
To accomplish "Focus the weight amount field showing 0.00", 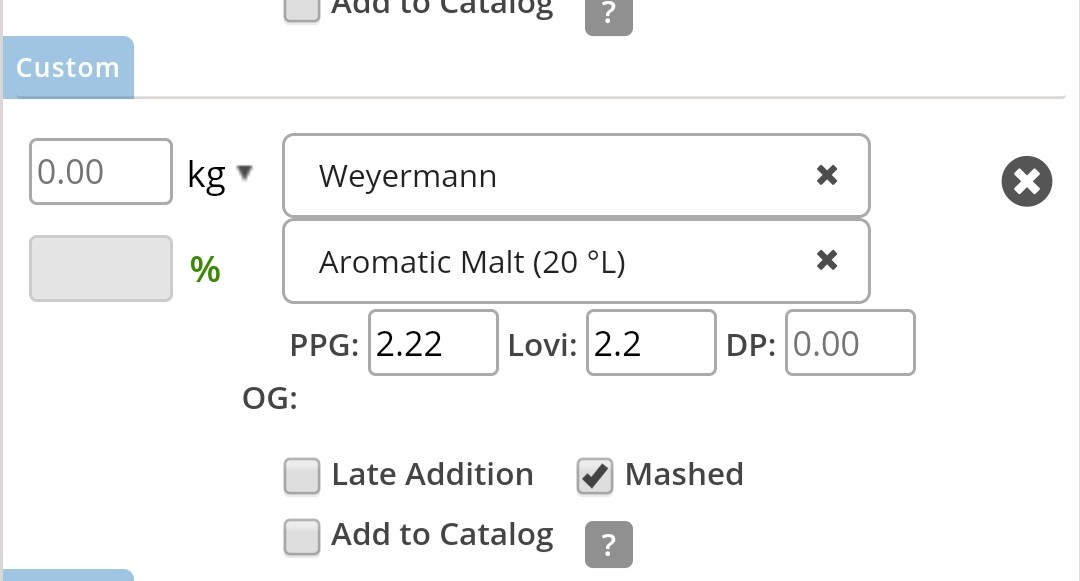I will [101, 171].
